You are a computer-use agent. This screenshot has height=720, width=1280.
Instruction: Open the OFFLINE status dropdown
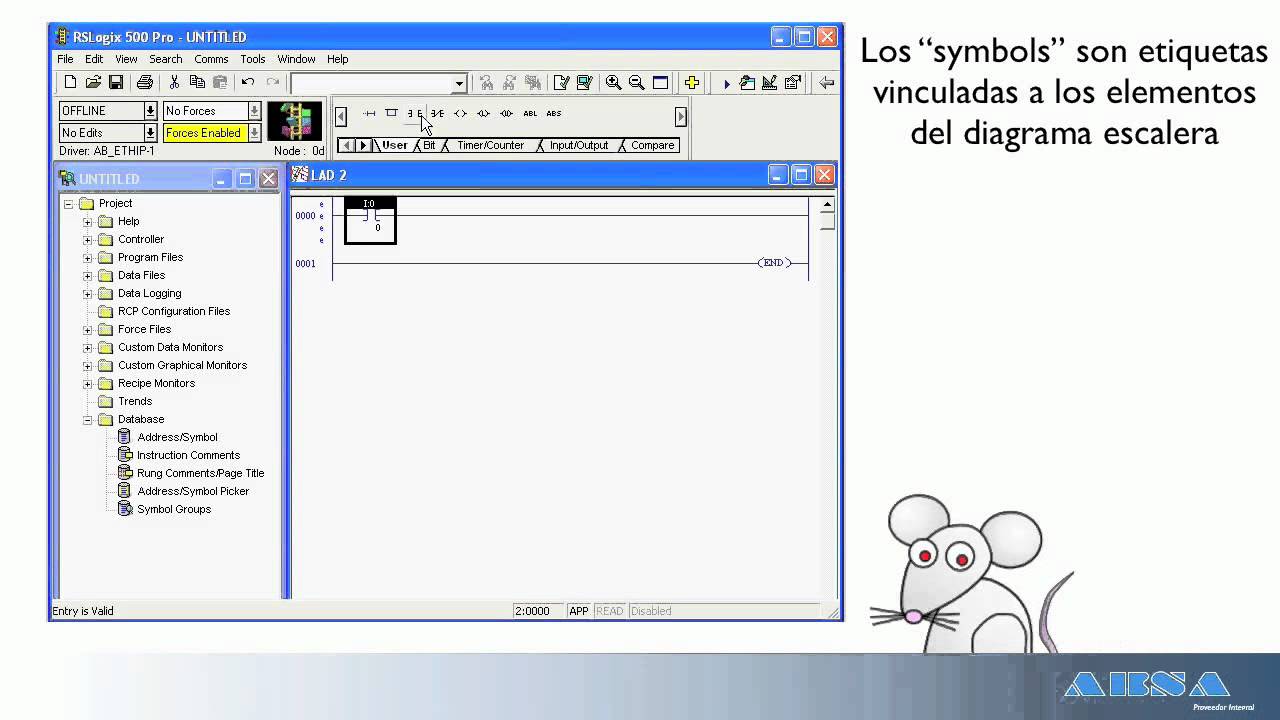[x=150, y=111]
